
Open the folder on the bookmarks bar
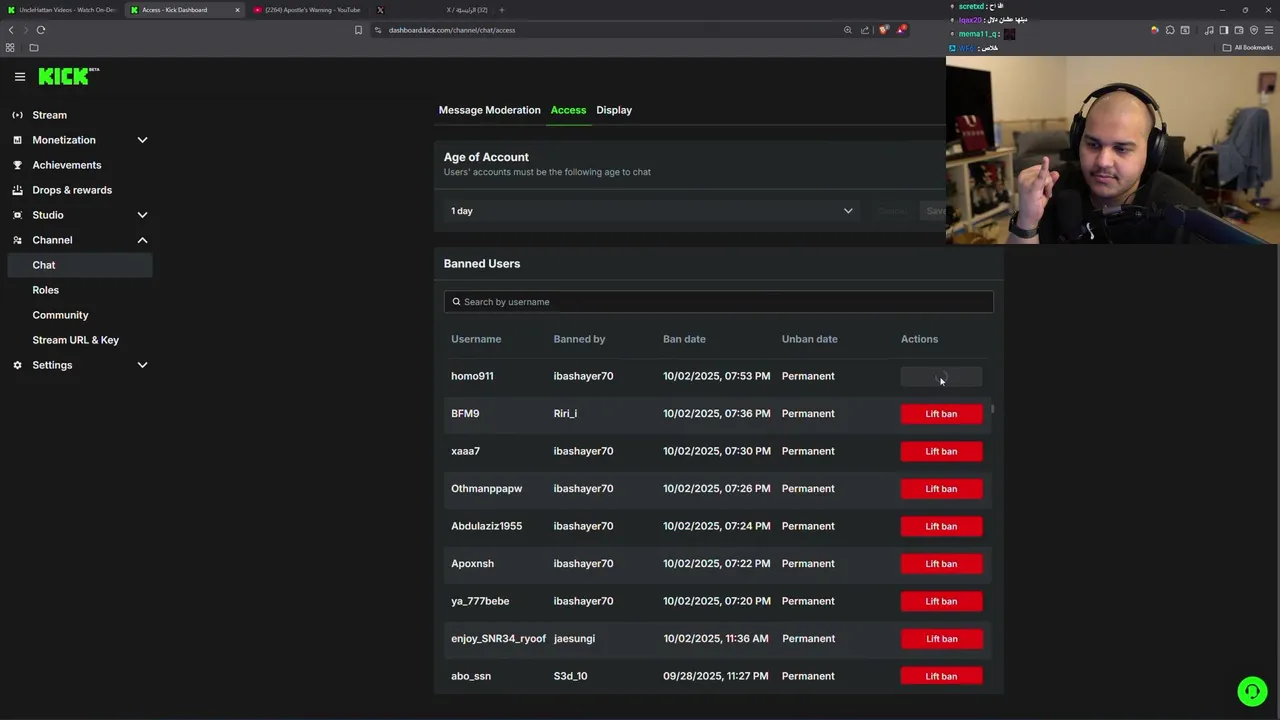(34, 48)
